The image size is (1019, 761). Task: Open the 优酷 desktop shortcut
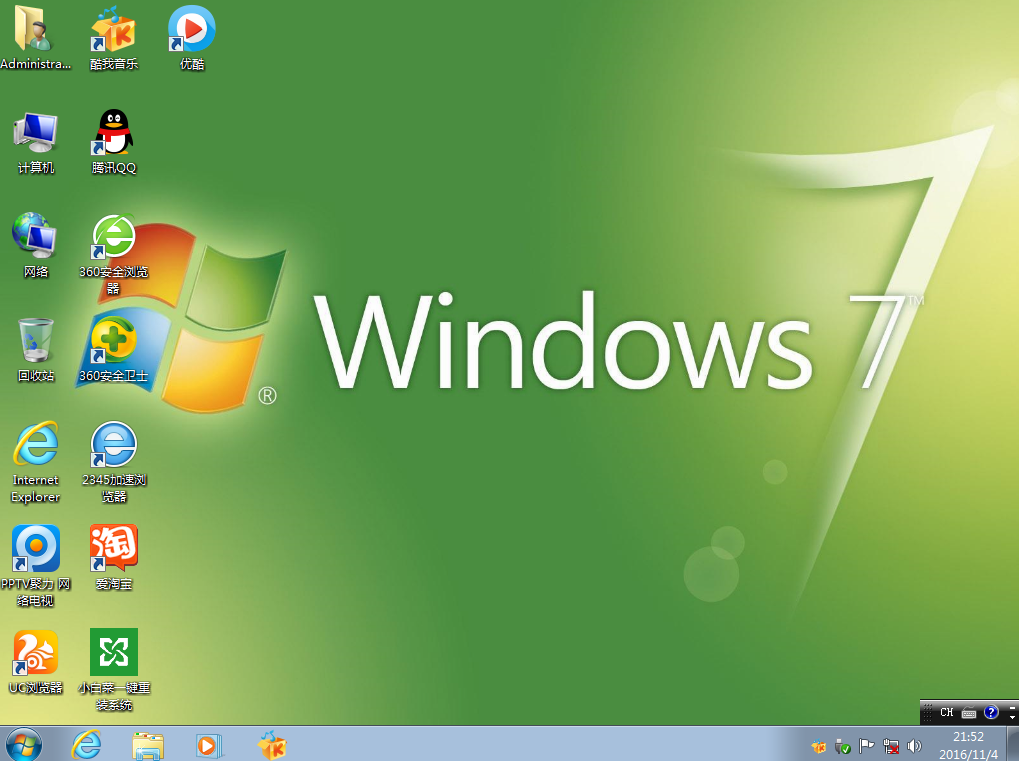[192, 37]
